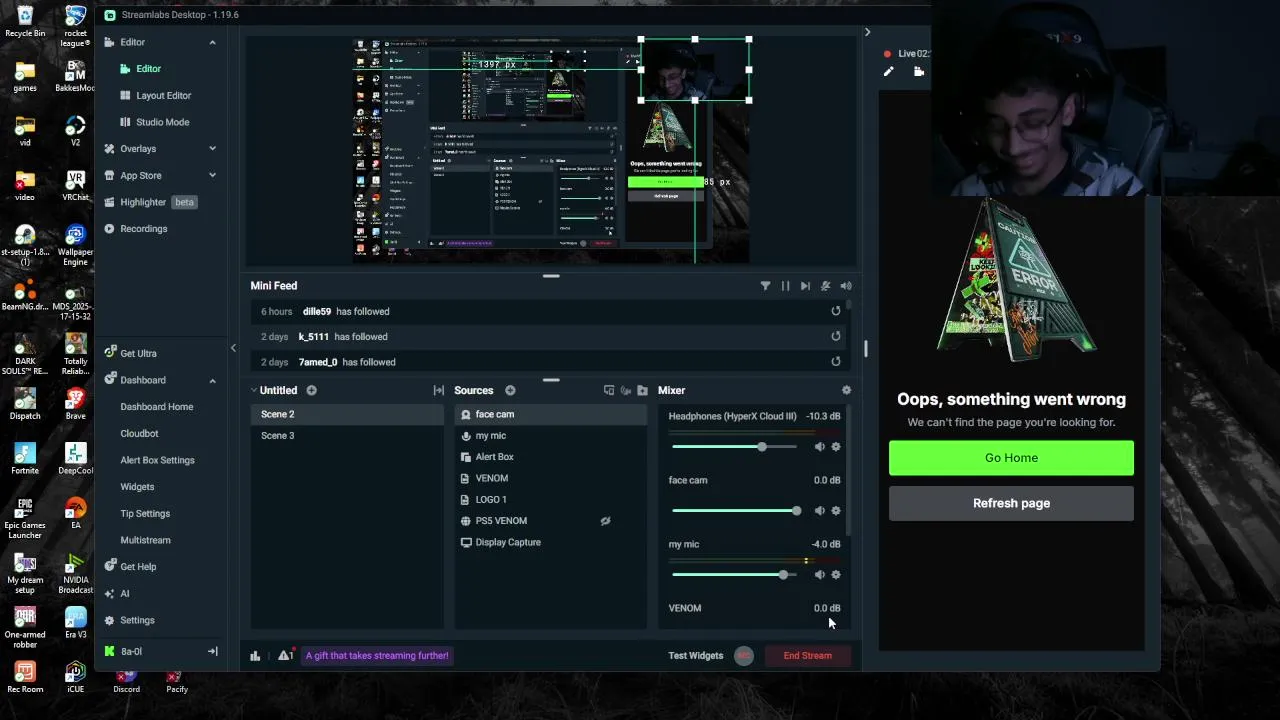Open the Untitled scene collection dropdown

click(x=274, y=390)
